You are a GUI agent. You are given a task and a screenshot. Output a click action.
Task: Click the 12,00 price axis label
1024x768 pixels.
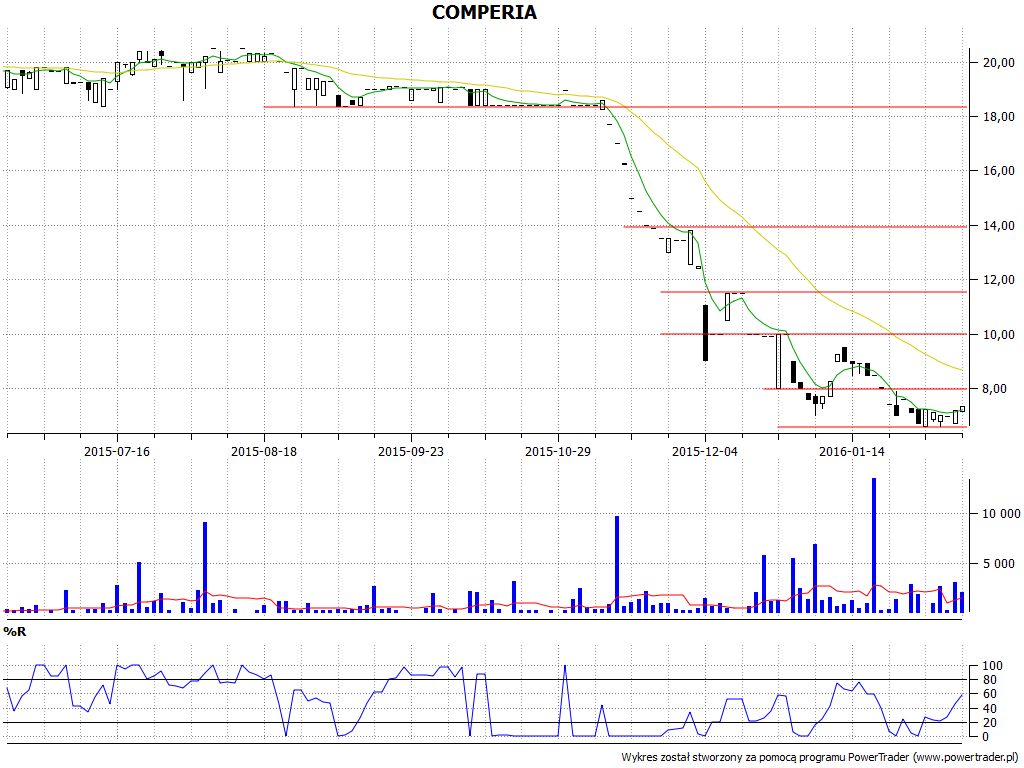point(999,280)
